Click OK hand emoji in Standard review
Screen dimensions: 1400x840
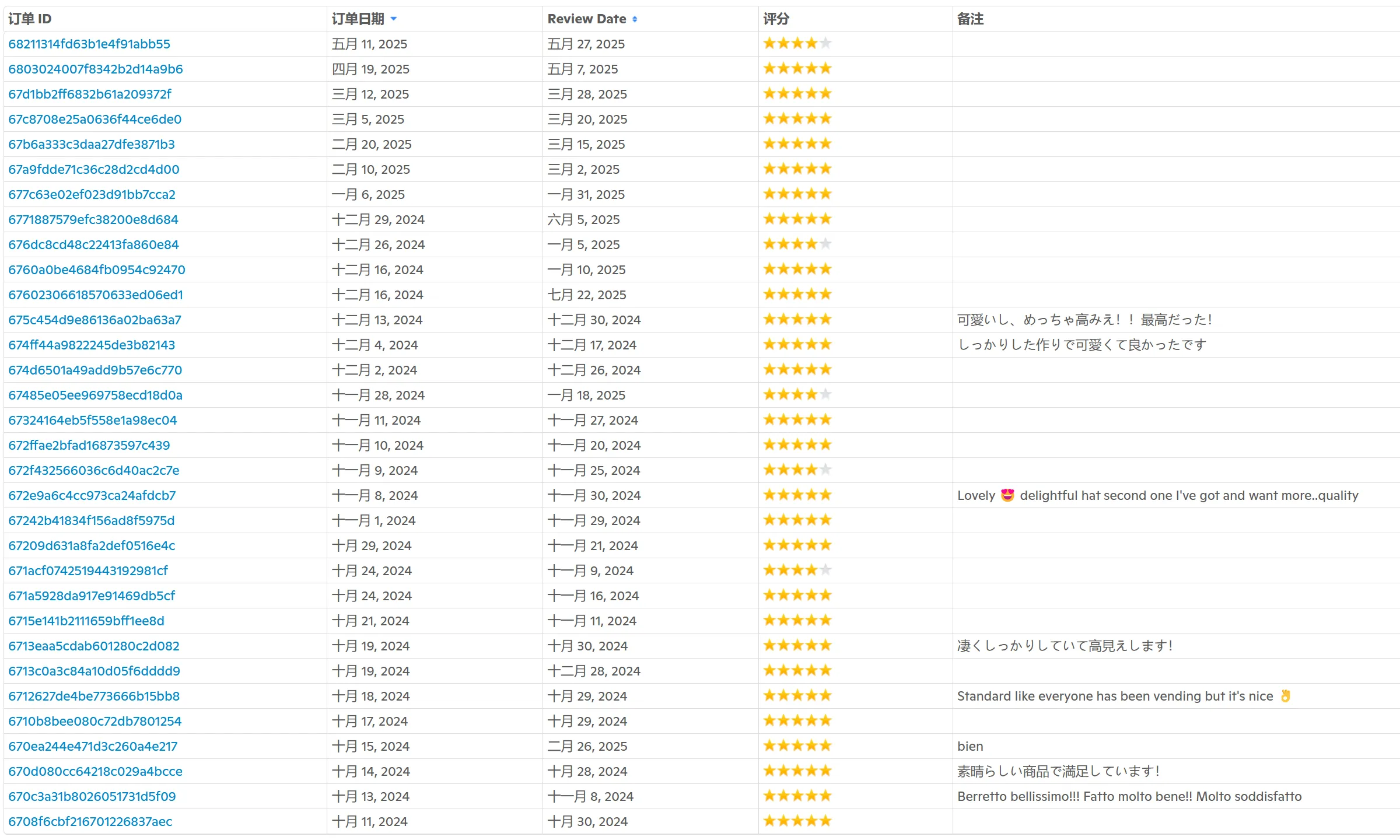(x=1286, y=696)
